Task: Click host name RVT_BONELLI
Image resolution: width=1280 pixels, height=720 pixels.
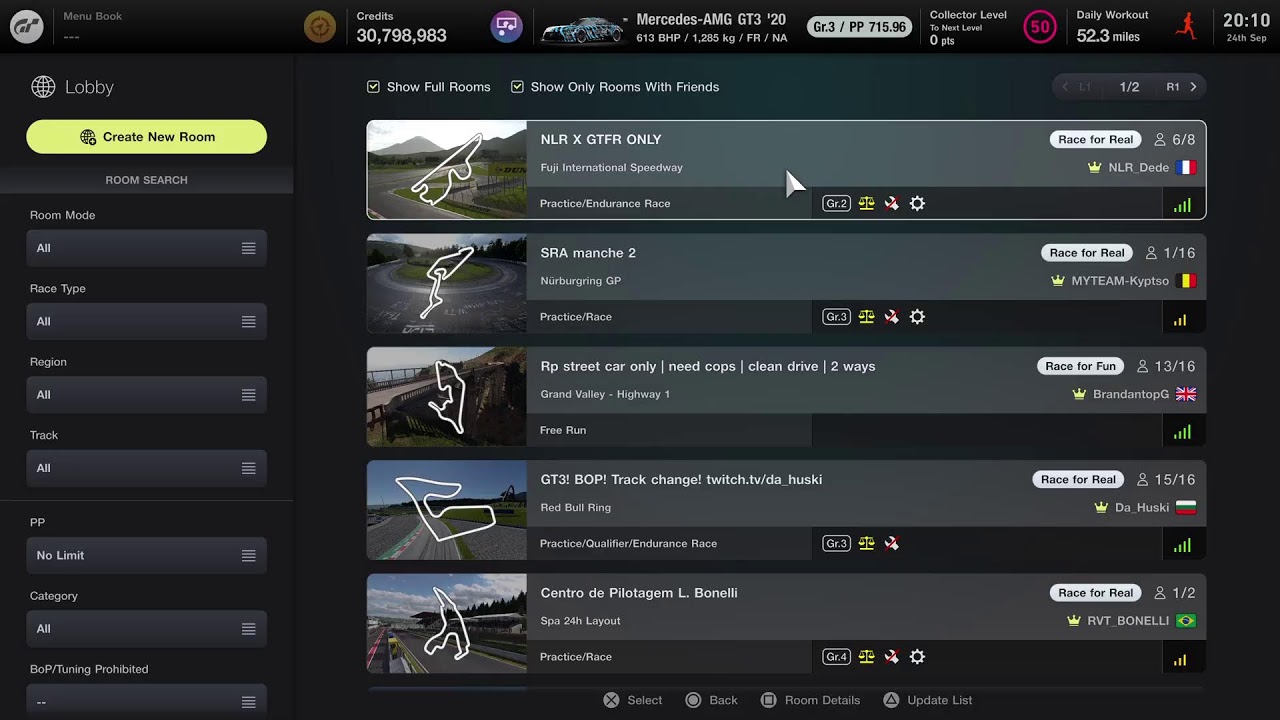Action: (1128, 621)
